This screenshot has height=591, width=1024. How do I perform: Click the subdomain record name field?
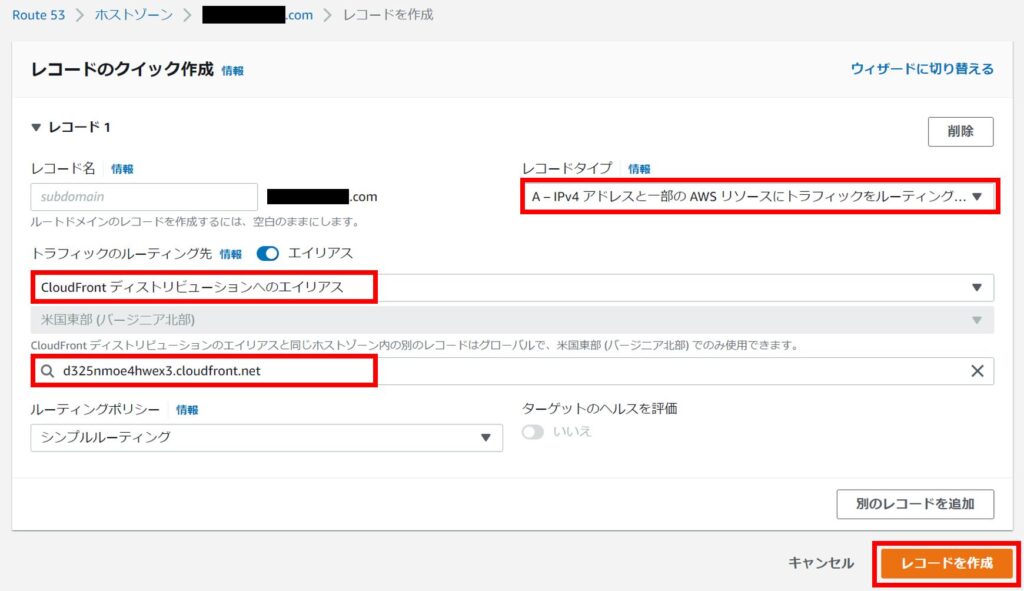(x=144, y=197)
